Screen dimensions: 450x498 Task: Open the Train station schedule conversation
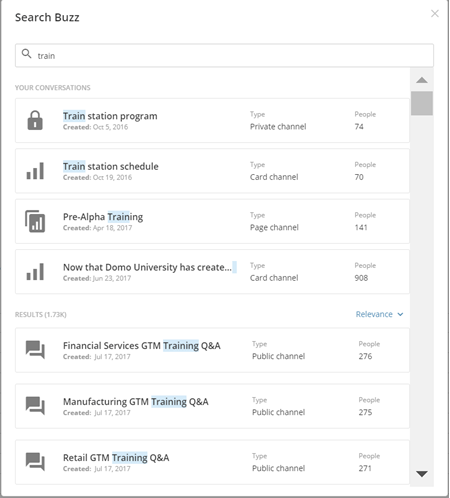(212, 171)
